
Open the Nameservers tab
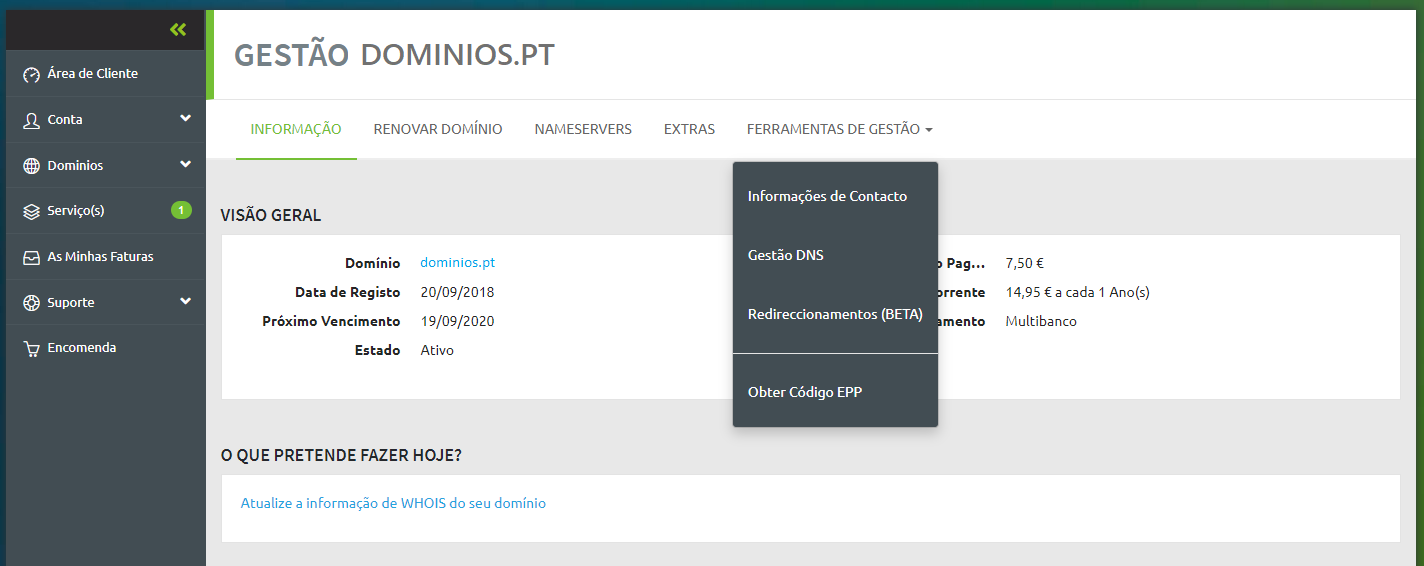coord(583,129)
